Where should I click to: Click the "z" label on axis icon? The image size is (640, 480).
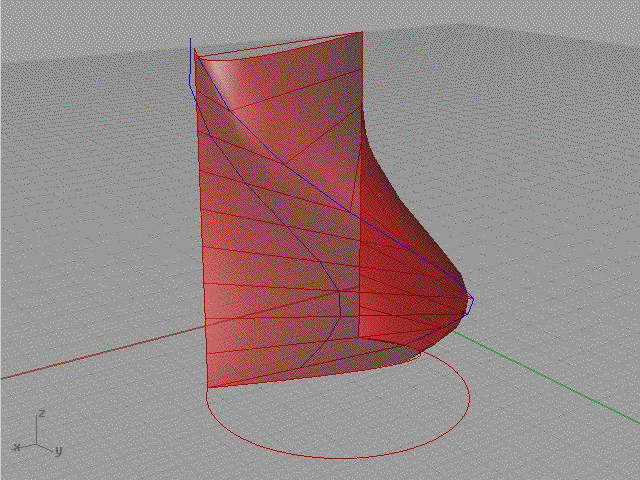[x=42, y=414]
